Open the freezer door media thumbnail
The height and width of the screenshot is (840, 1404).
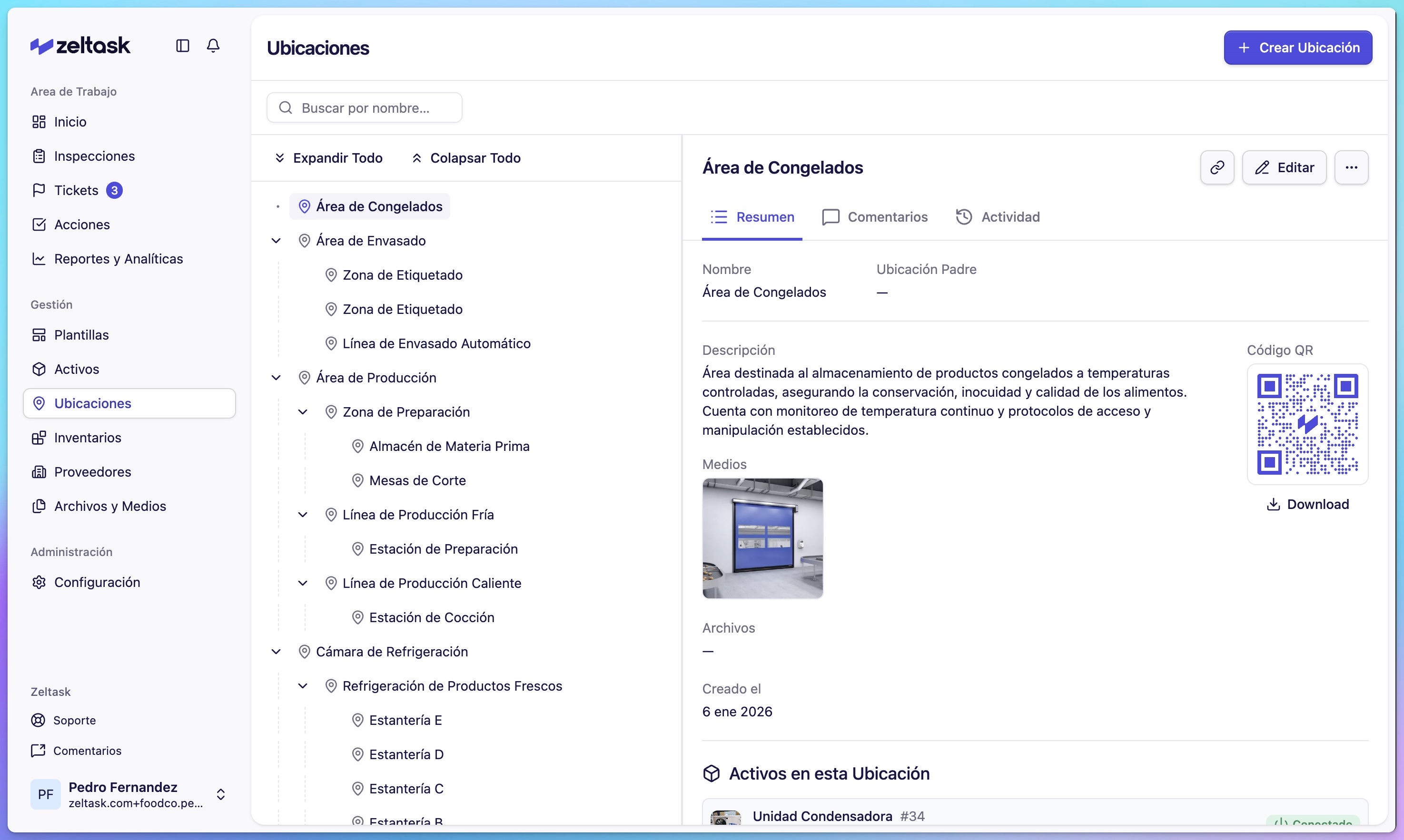point(762,538)
